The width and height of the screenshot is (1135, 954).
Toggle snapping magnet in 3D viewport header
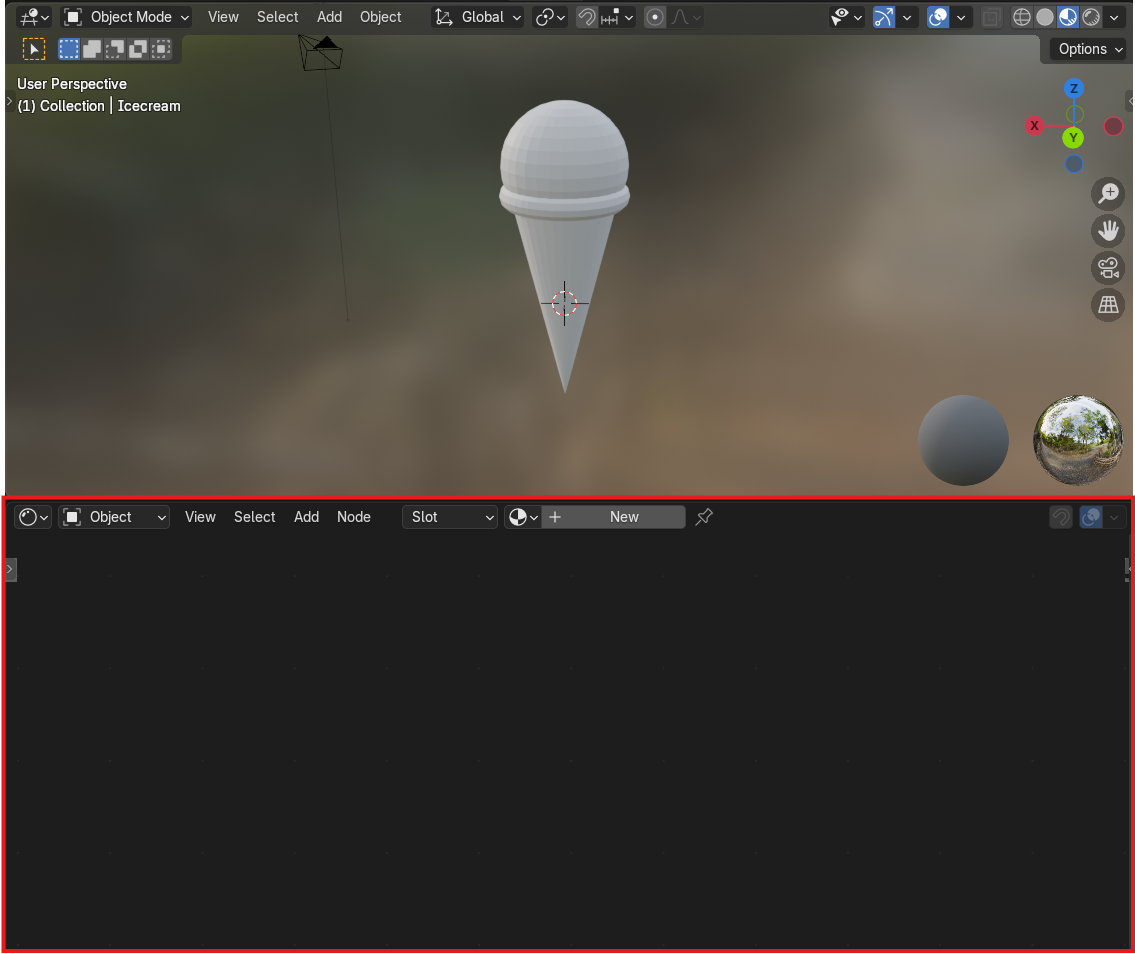(587, 17)
